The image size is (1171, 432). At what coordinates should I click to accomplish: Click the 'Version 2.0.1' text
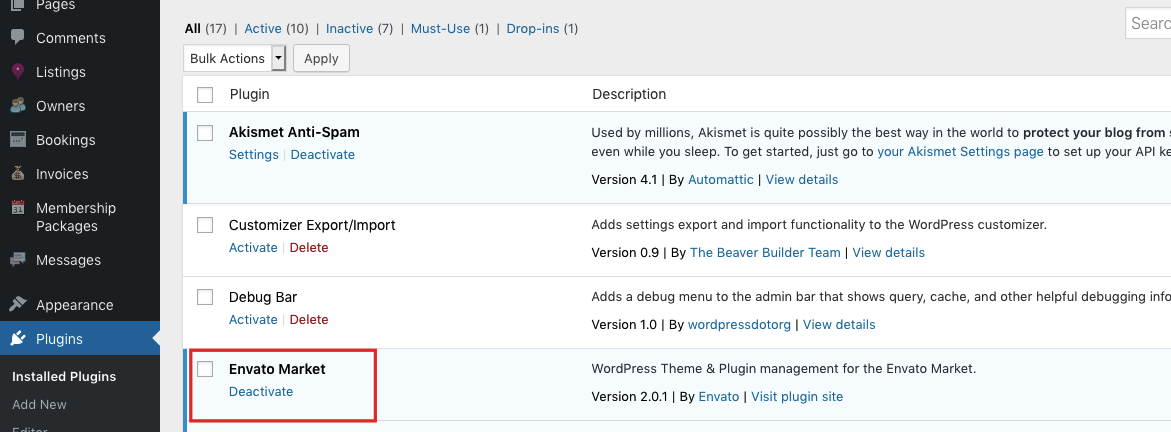point(632,396)
